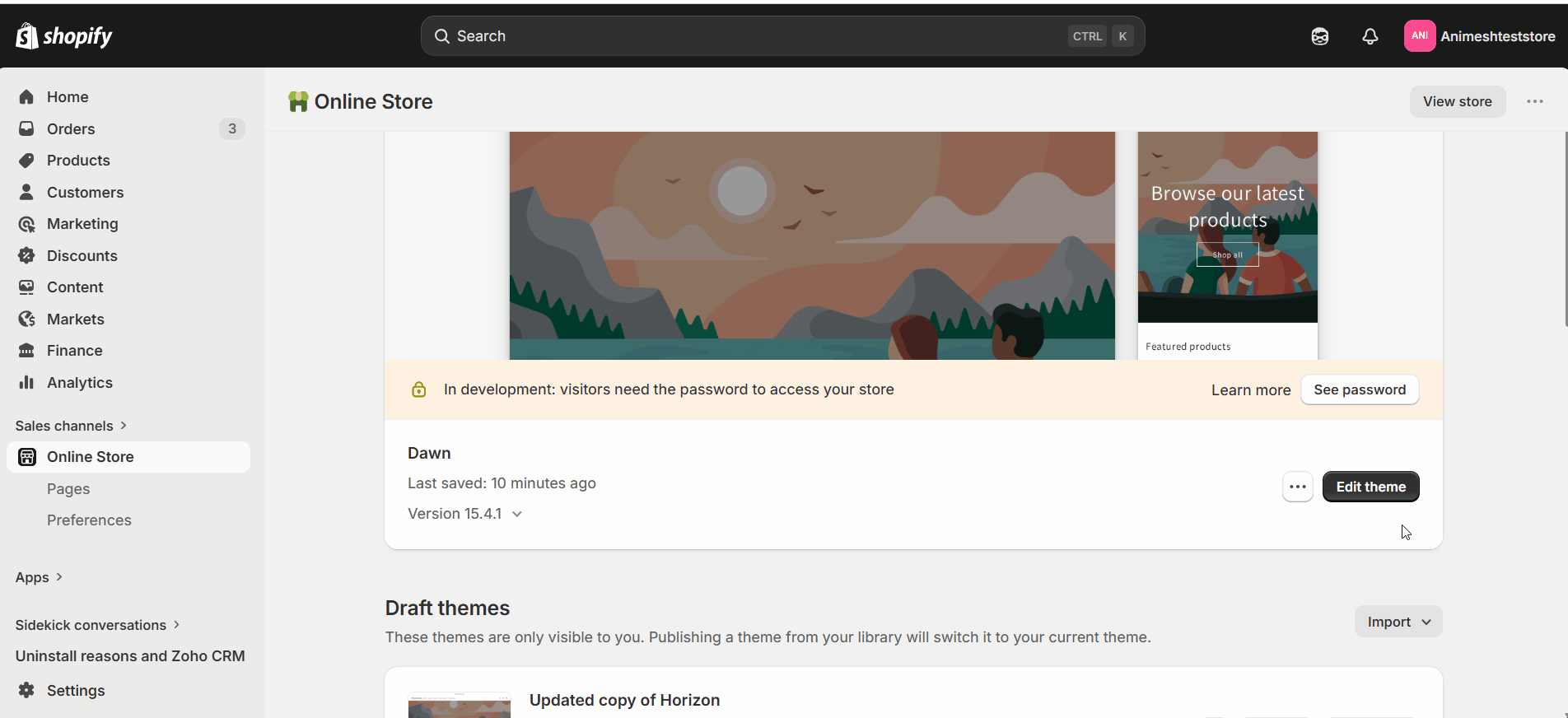The image size is (1568, 718).
Task: Click the Markets globe icon
Action: click(26, 319)
